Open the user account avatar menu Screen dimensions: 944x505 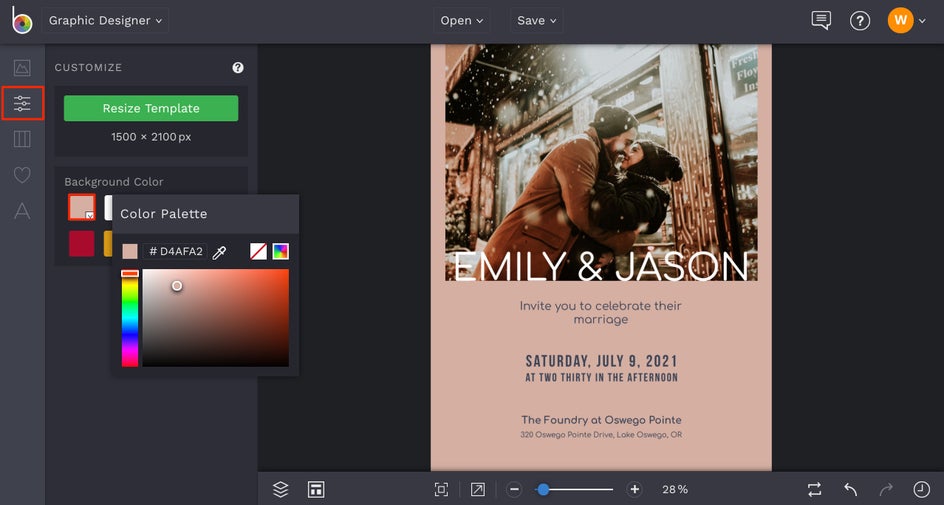(906, 20)
